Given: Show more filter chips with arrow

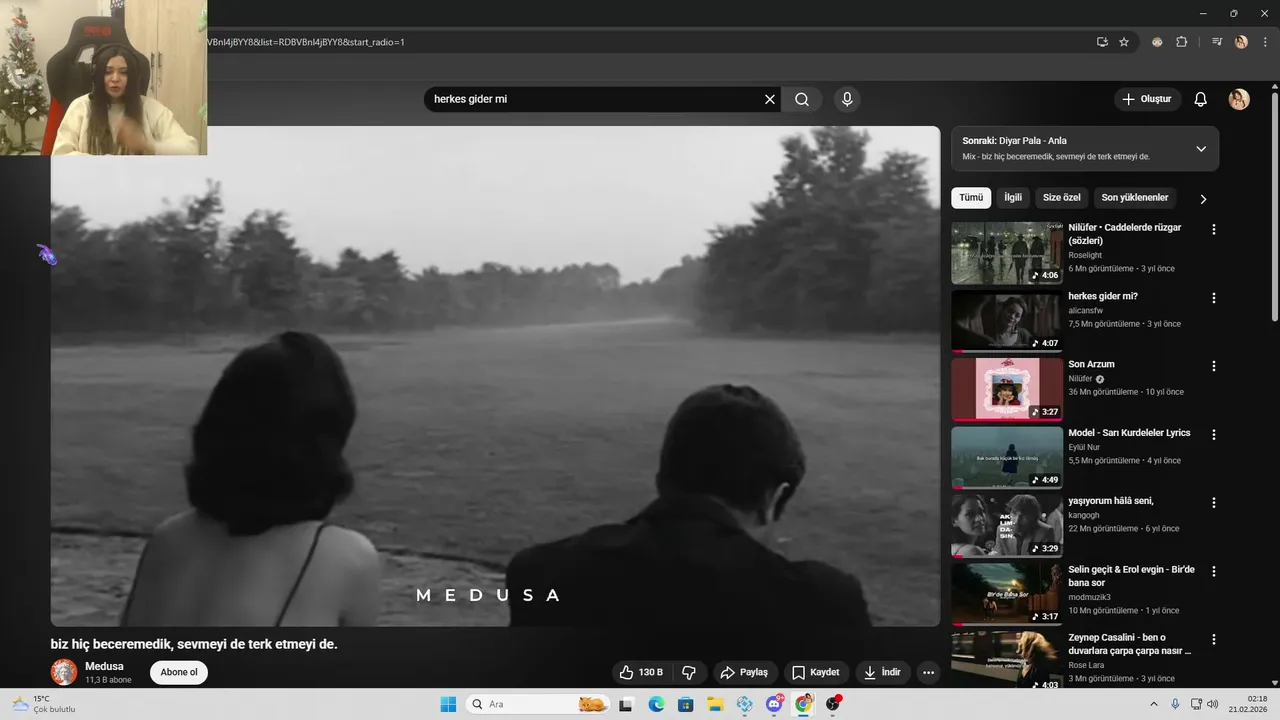Looking at the screenshot, I should [x=1203, y=199].
